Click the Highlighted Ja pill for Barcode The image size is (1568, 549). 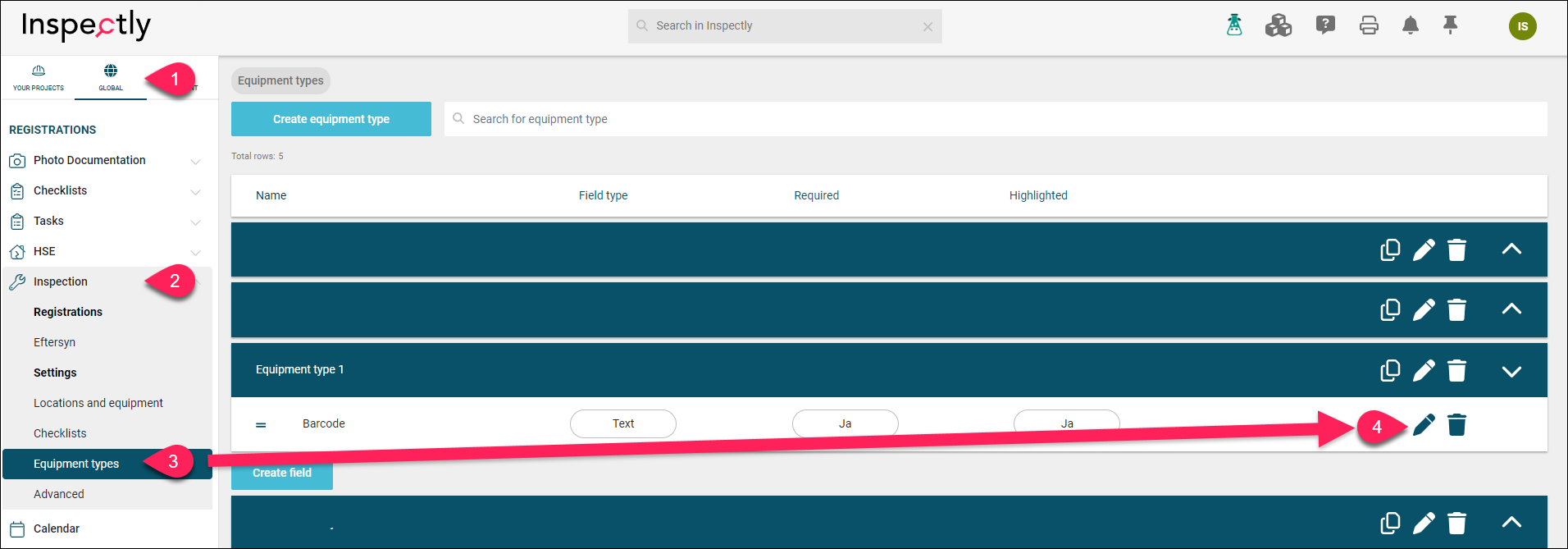1067,423
